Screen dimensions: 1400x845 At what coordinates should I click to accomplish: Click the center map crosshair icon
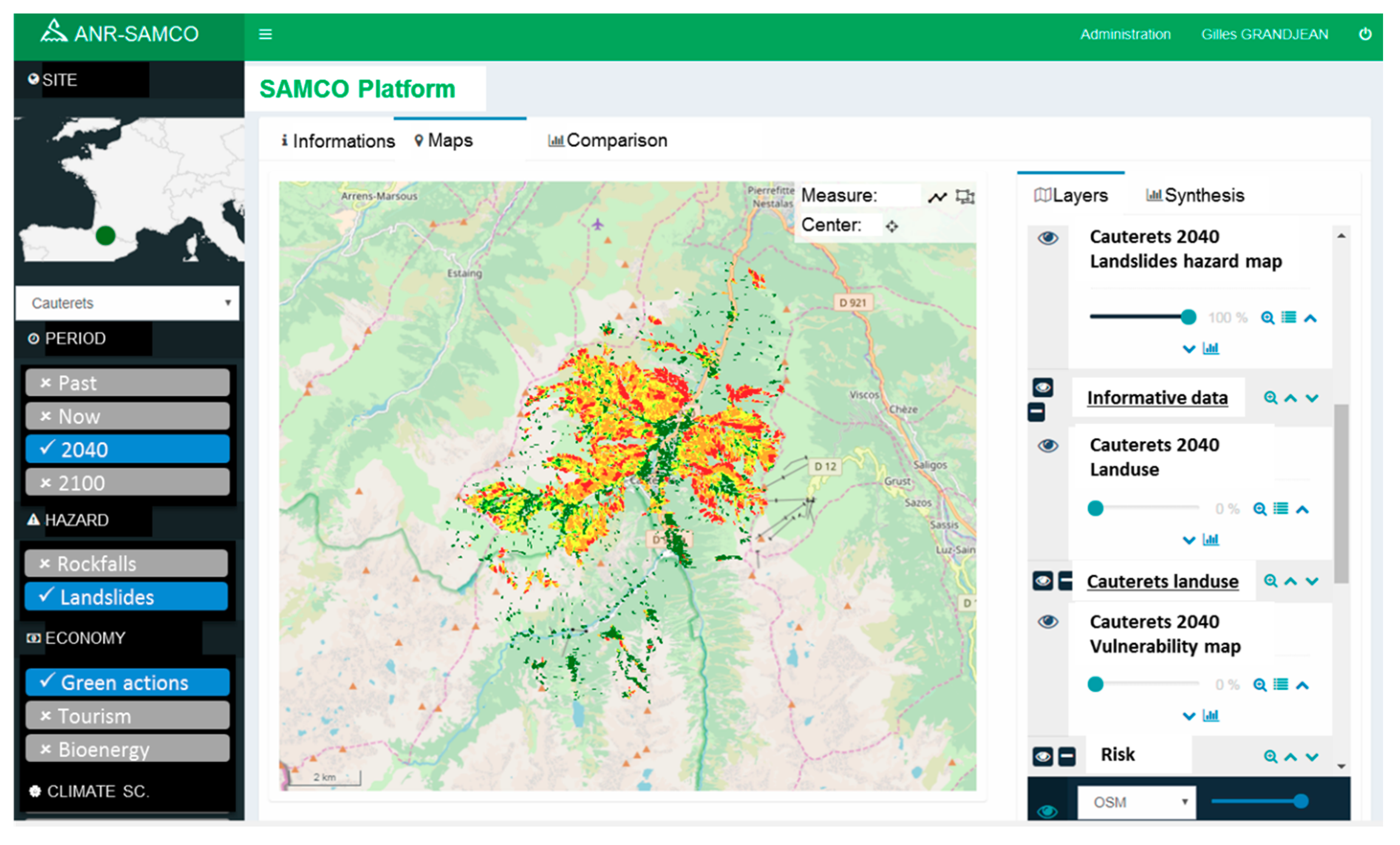[892, 226]
